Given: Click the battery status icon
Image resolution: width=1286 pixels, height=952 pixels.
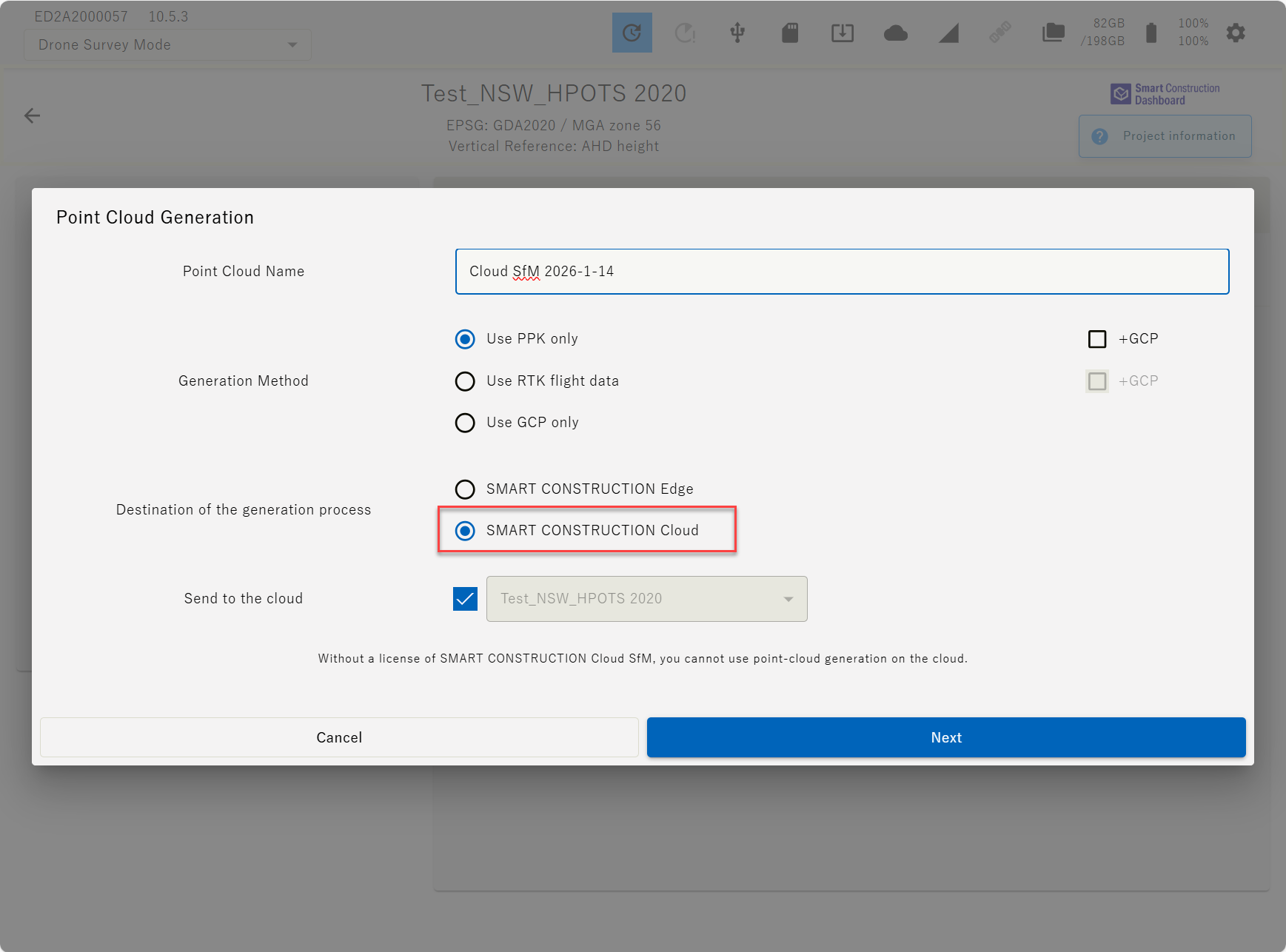Looking at the screenshot, I should [1151, 33].
